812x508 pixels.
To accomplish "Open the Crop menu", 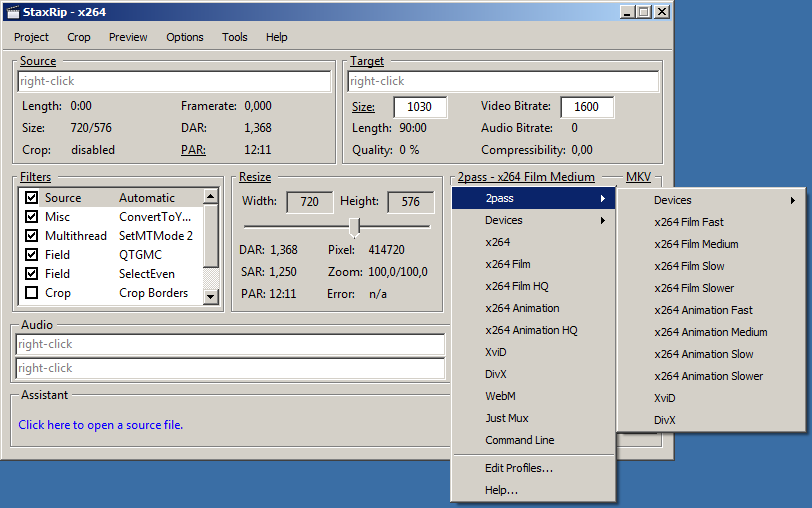I will 79,37.
